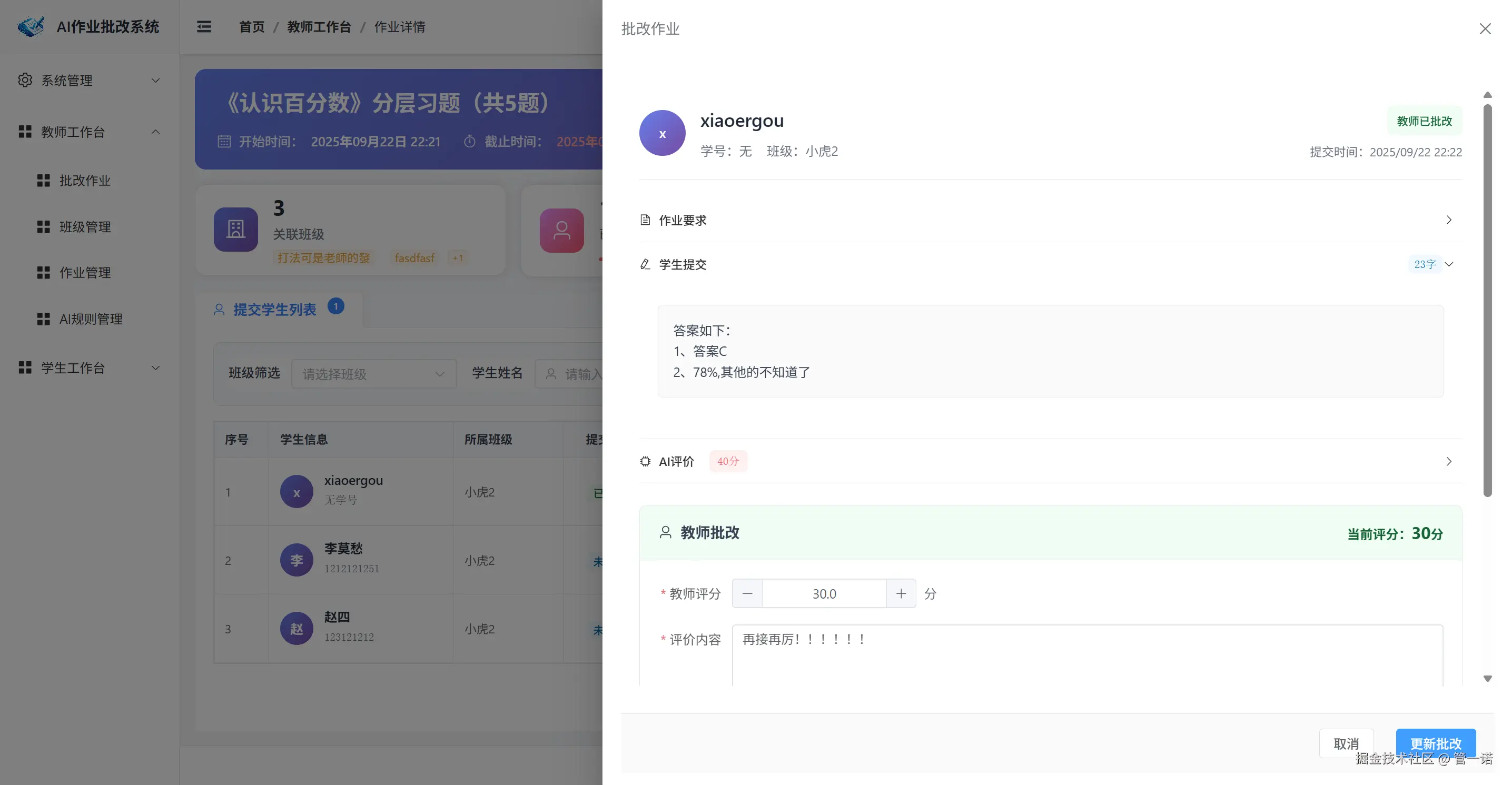
Task: Select the 提交学生列表 tab
Action: [274, 309]
